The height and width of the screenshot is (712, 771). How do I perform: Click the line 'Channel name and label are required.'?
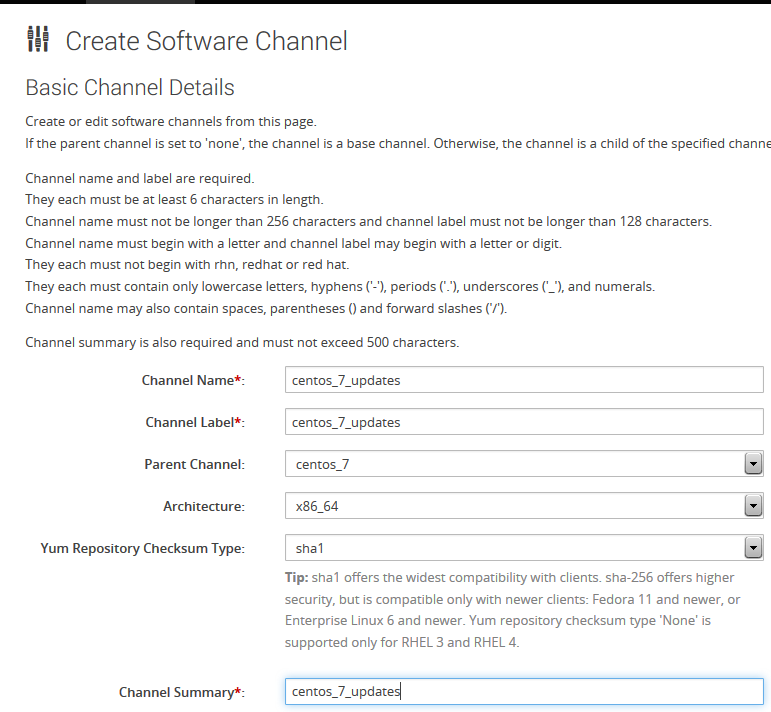140,178
